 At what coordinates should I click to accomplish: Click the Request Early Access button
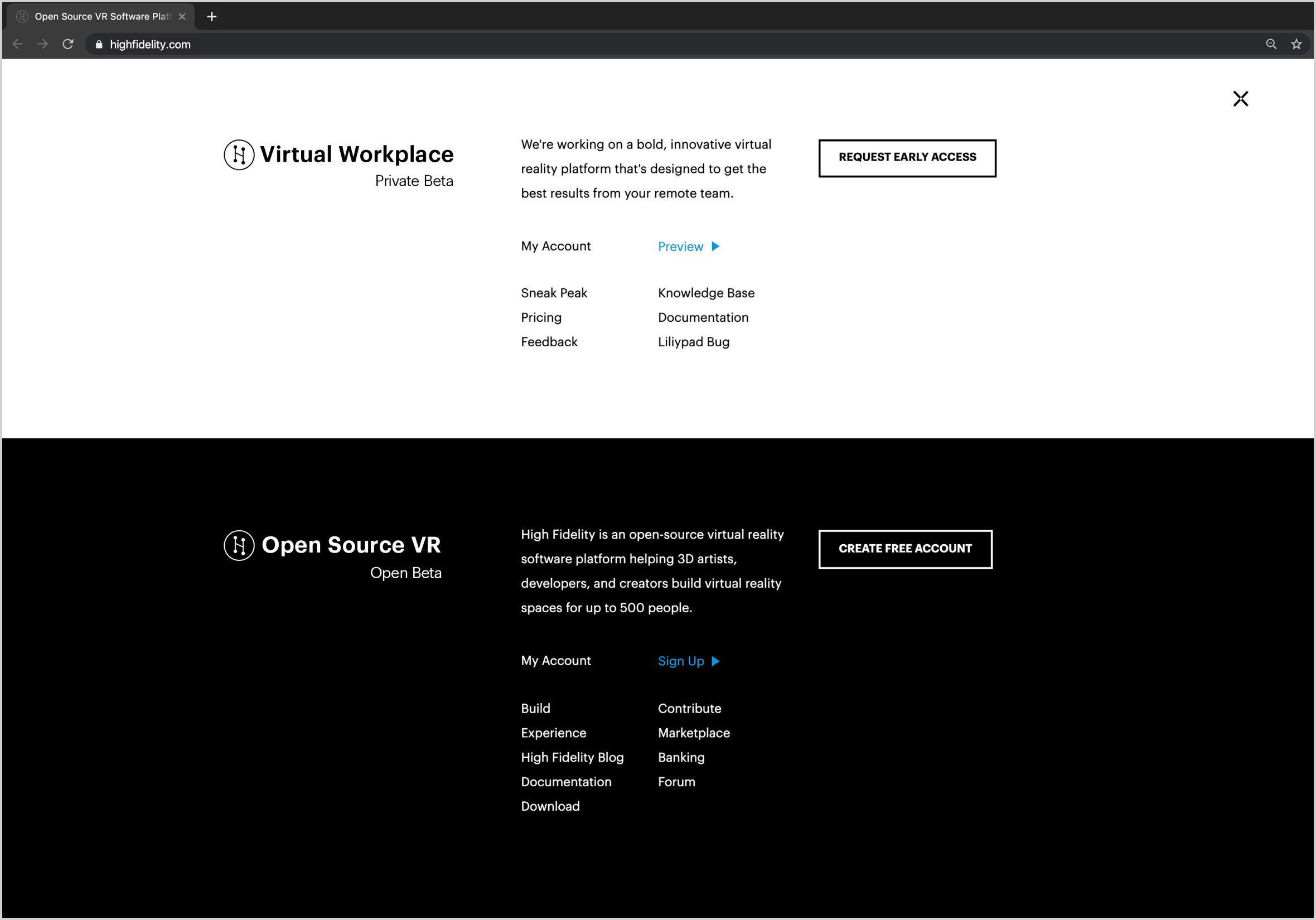(907, 158)
